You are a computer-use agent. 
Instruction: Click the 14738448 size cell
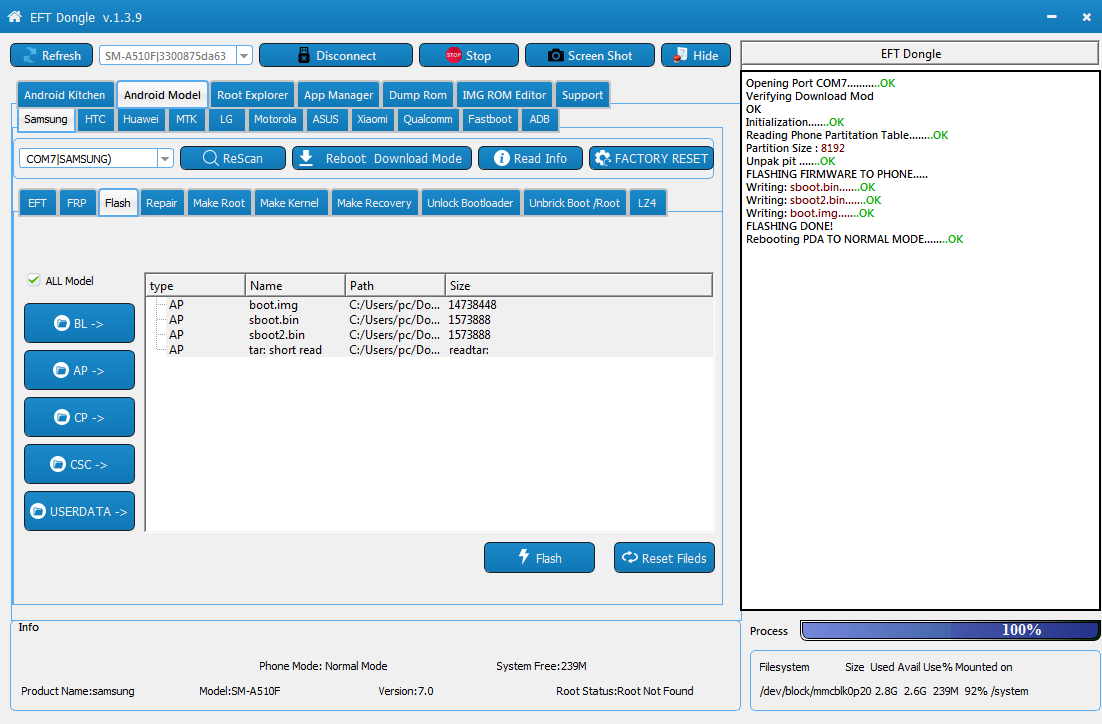click(x=472, y=305)
